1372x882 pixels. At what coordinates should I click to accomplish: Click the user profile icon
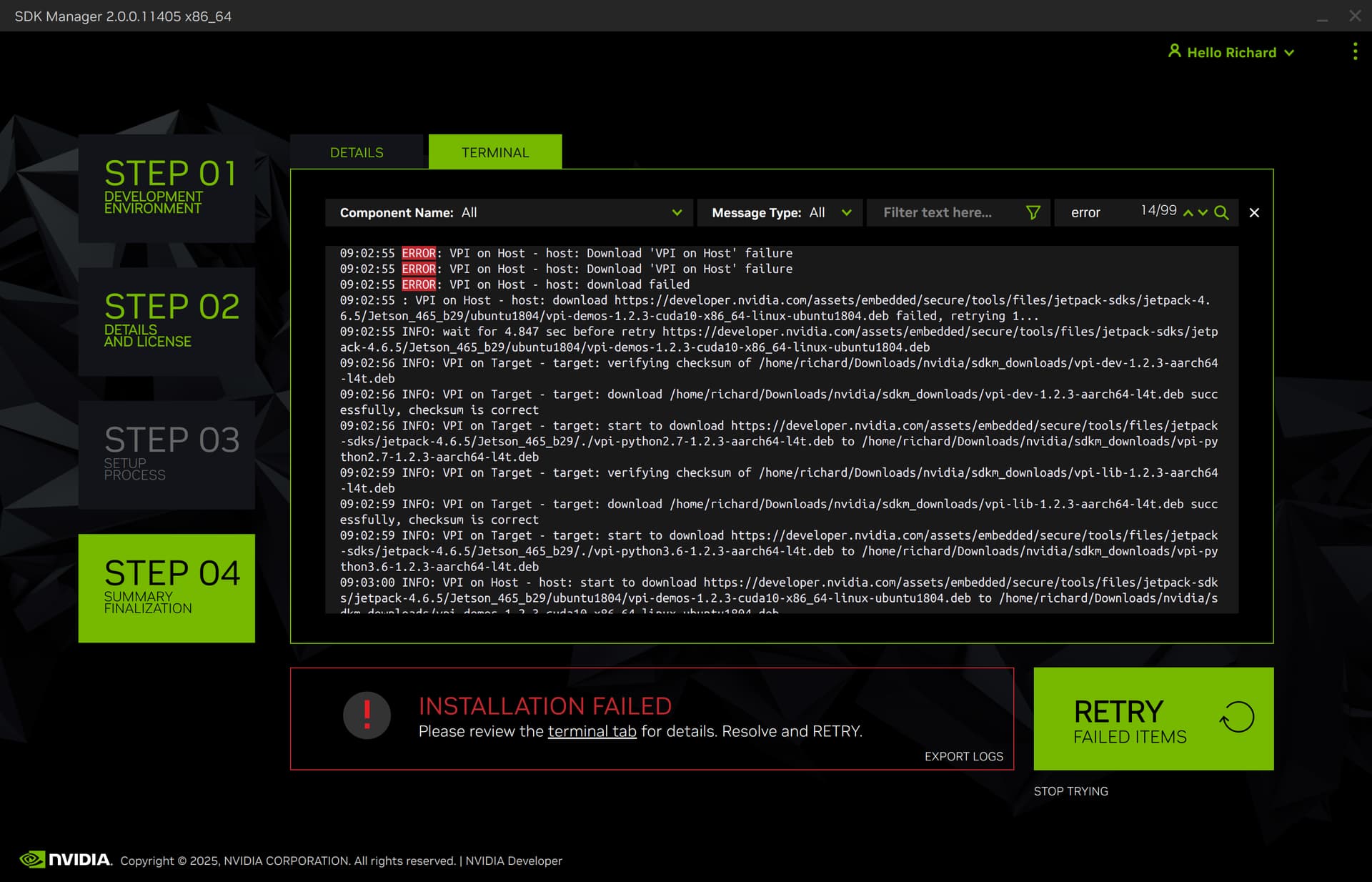click(x=1174, y=51)
